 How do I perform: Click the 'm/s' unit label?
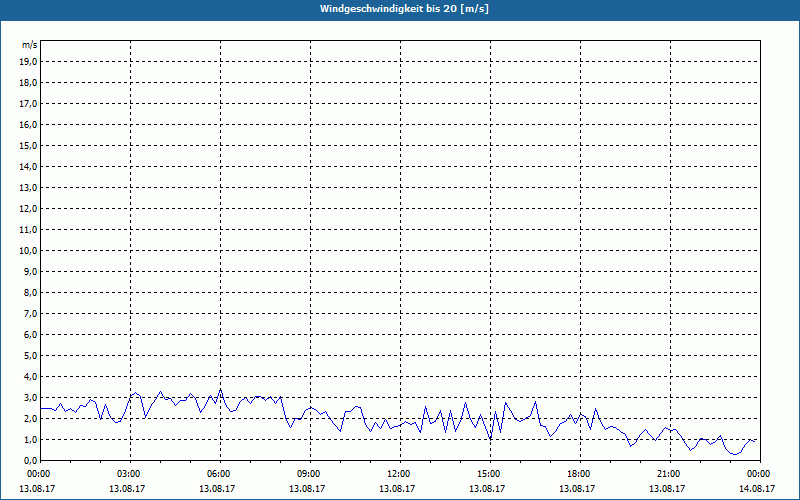coord(30,45)
